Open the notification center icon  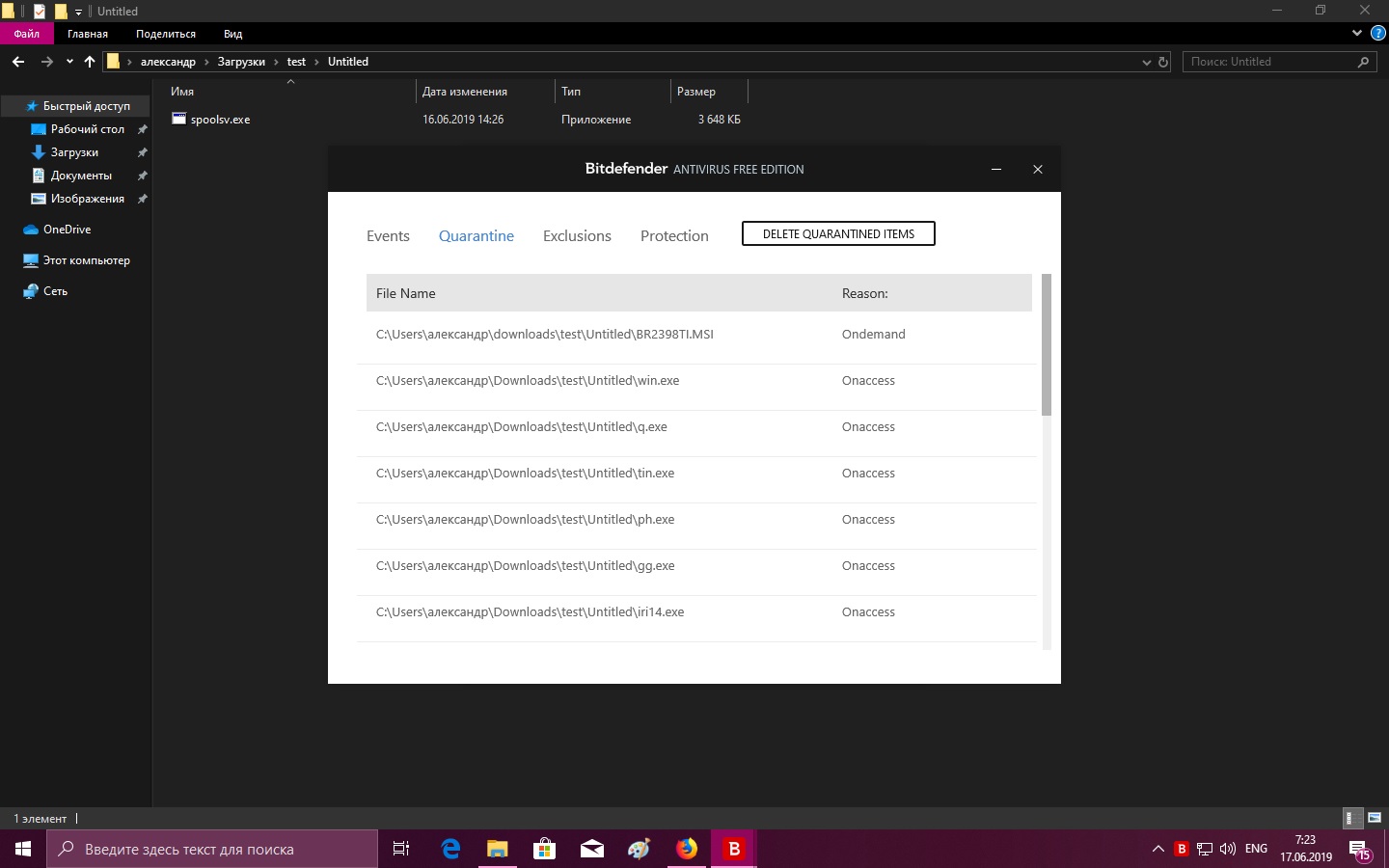[1359, 850]
